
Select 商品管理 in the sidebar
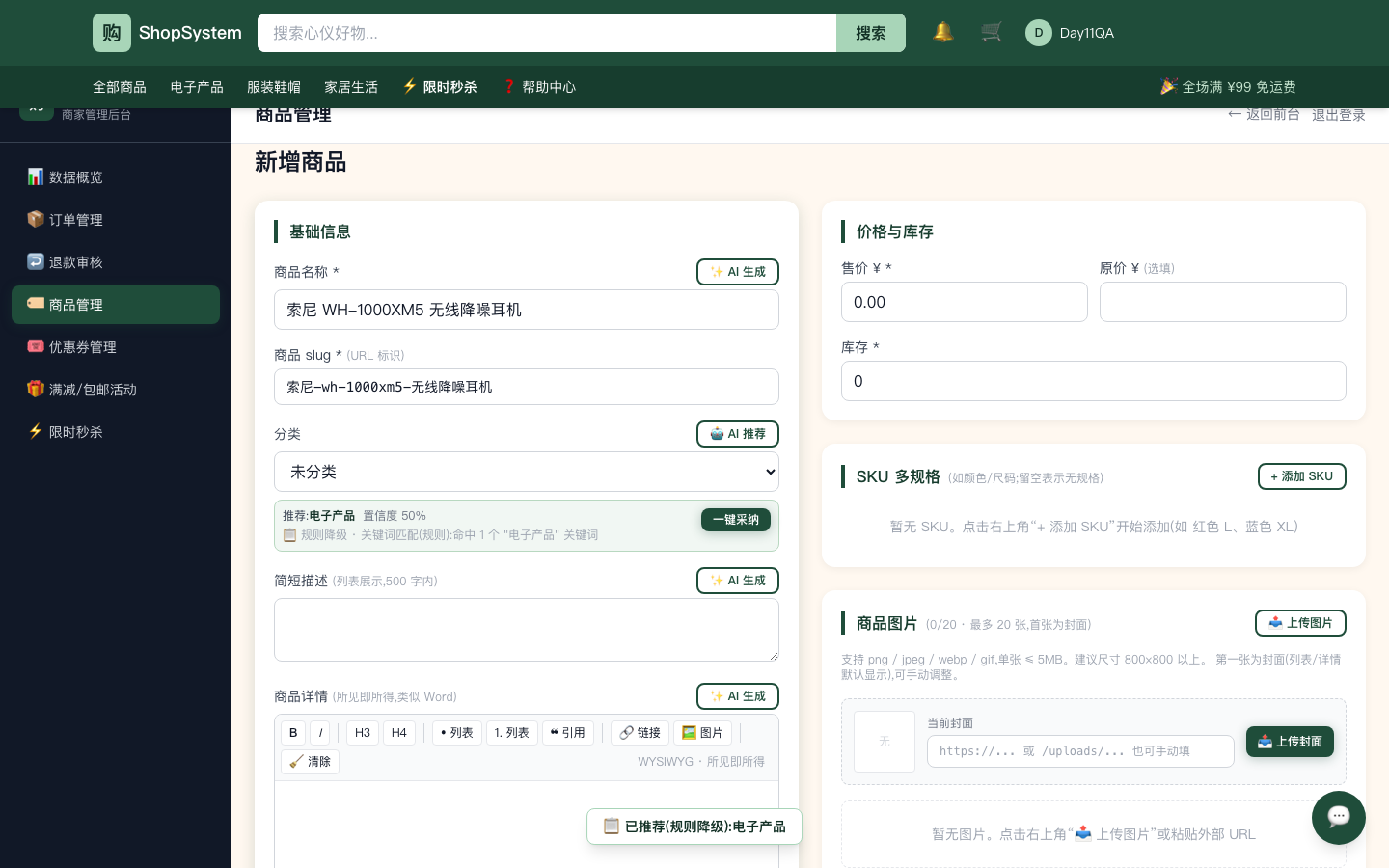(x=116, y=305)
